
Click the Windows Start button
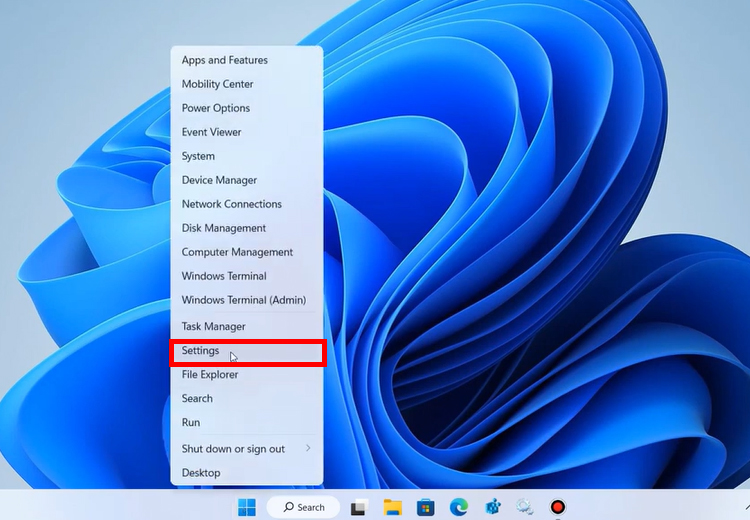[247, 507]
